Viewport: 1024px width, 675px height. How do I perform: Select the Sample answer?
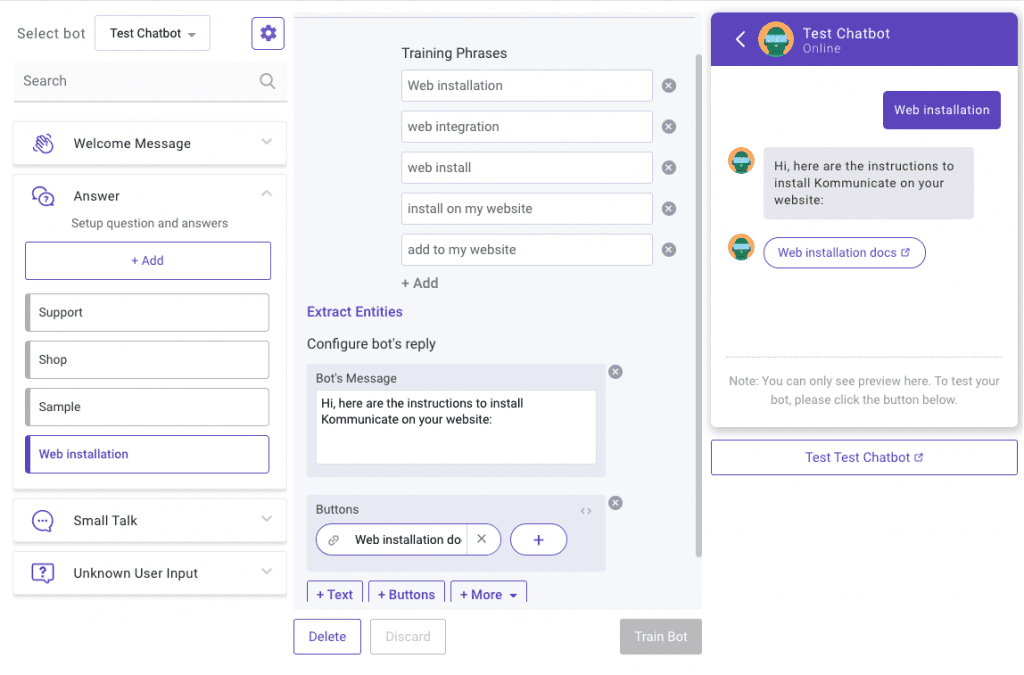pyautogui.click(x=147, y=407)
